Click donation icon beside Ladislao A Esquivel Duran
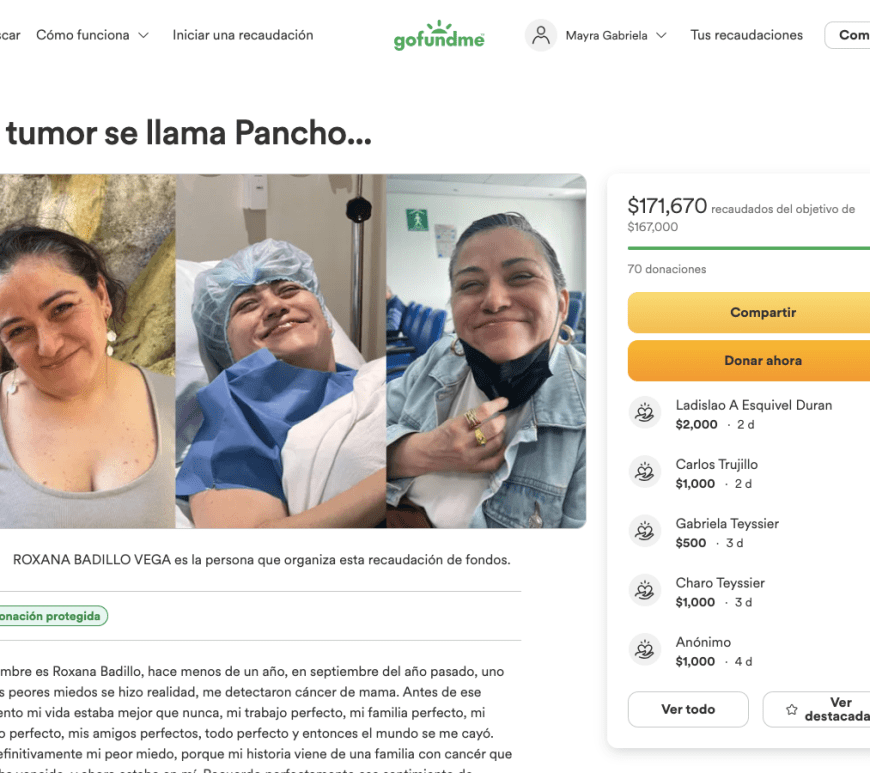Viewport: 870px width, 773px height. tap(644, 413)
